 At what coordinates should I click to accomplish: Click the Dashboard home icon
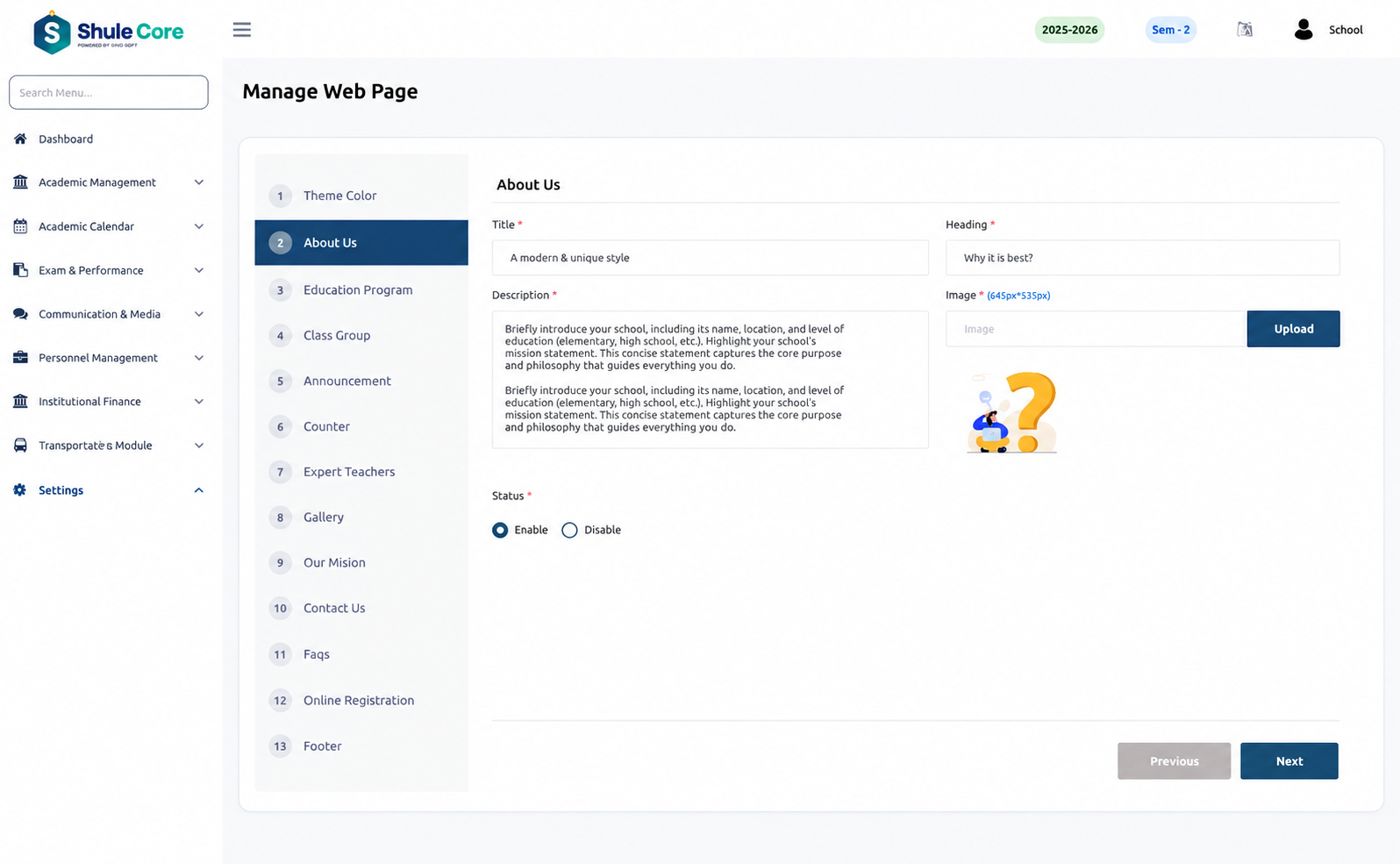click(x=20, y=139)
